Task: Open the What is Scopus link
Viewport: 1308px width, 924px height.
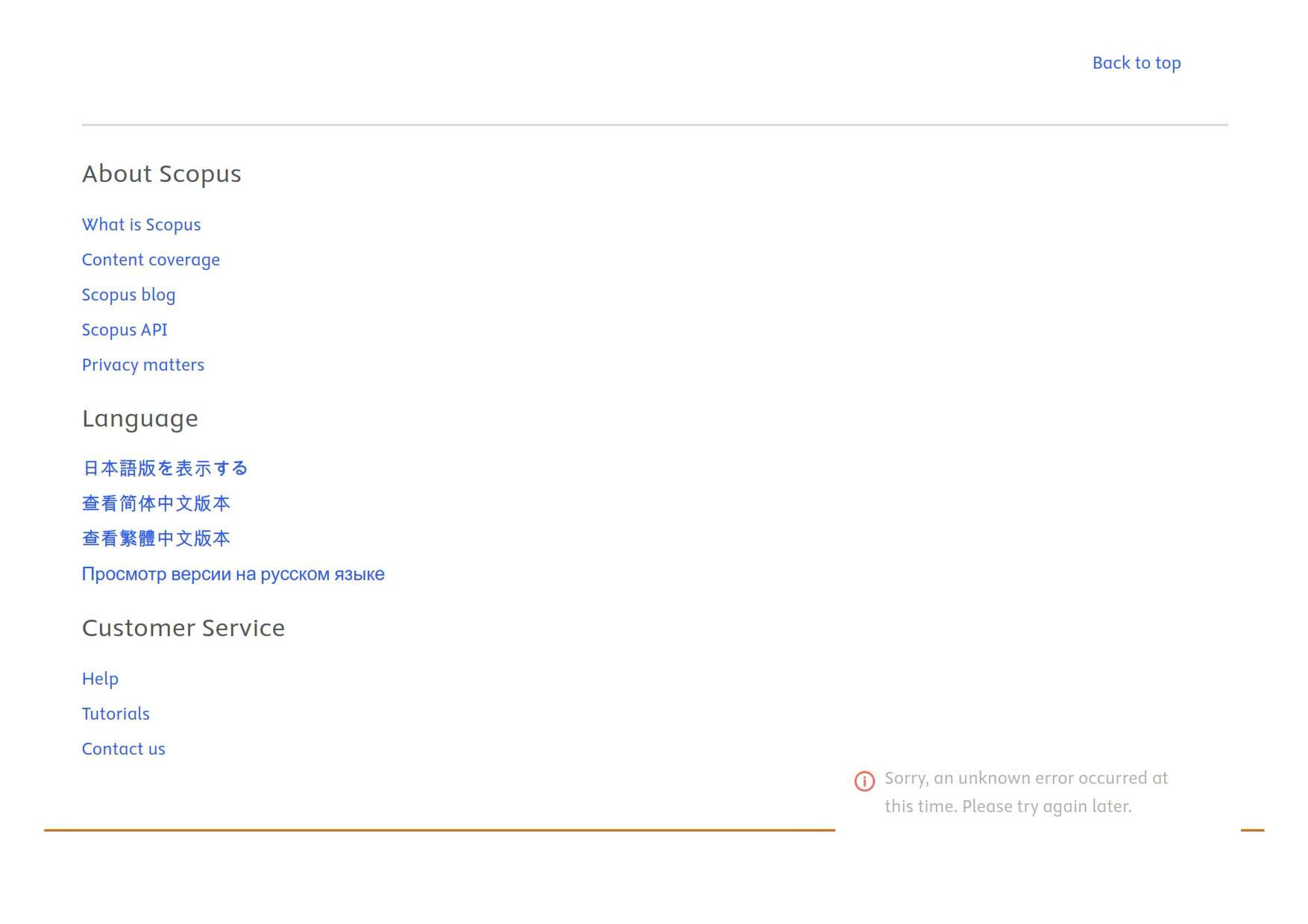Action: click(x=141, y=224)
